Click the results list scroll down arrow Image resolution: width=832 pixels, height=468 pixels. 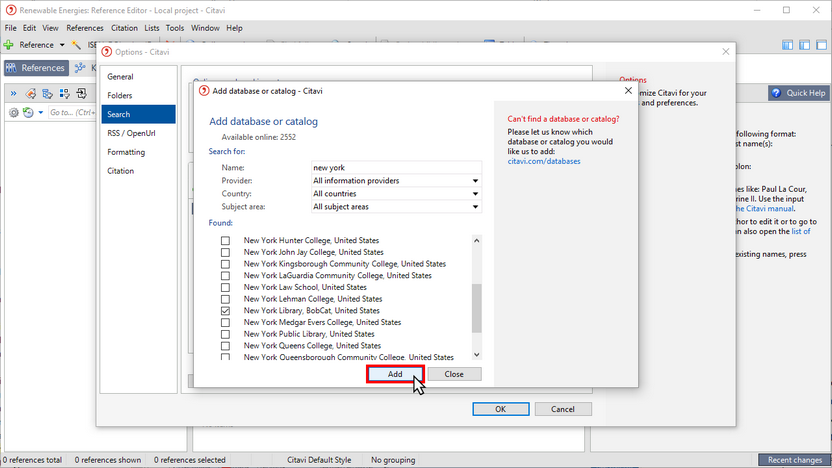click(476, 354)
